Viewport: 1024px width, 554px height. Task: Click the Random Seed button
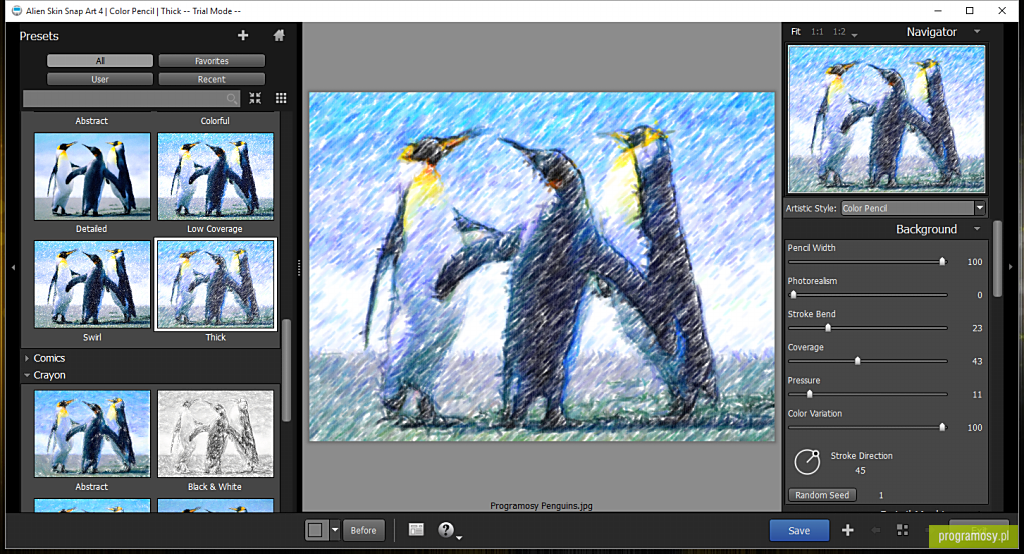(822, 495)
